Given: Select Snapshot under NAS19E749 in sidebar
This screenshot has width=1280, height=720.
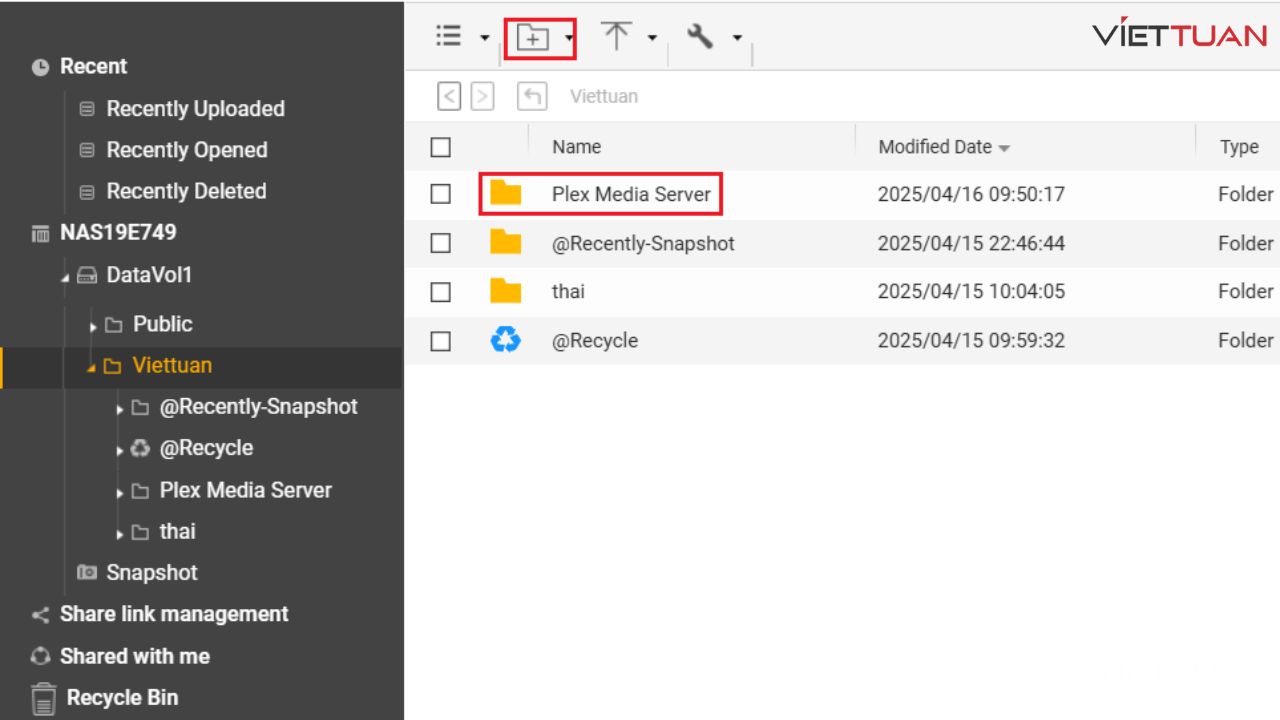Looking at the screenshot, I should (x=151, y=573).
